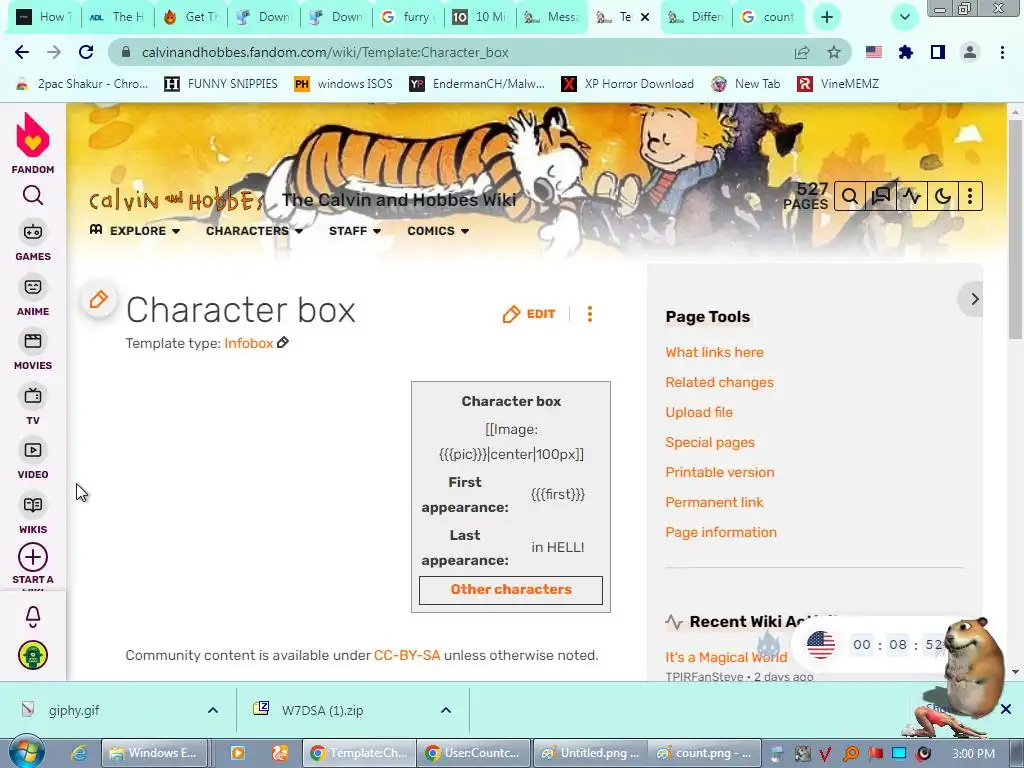The height and width of the screenshot is (768, 1024).
Task: Expand W7DSA (1).zip download options
Action: point(445,710)
